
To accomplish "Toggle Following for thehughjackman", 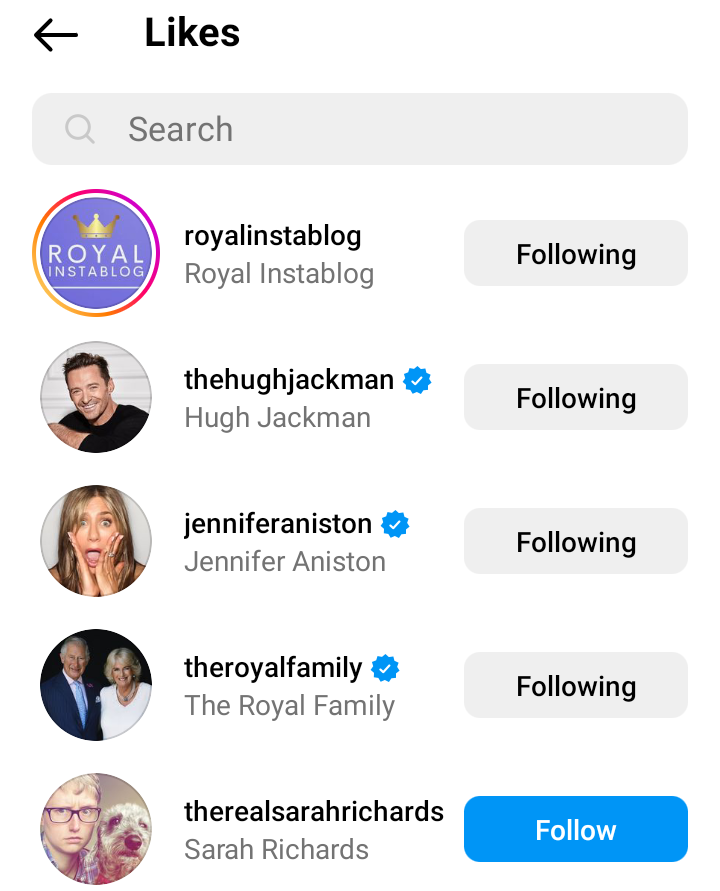I will click(x=575, y=398).
